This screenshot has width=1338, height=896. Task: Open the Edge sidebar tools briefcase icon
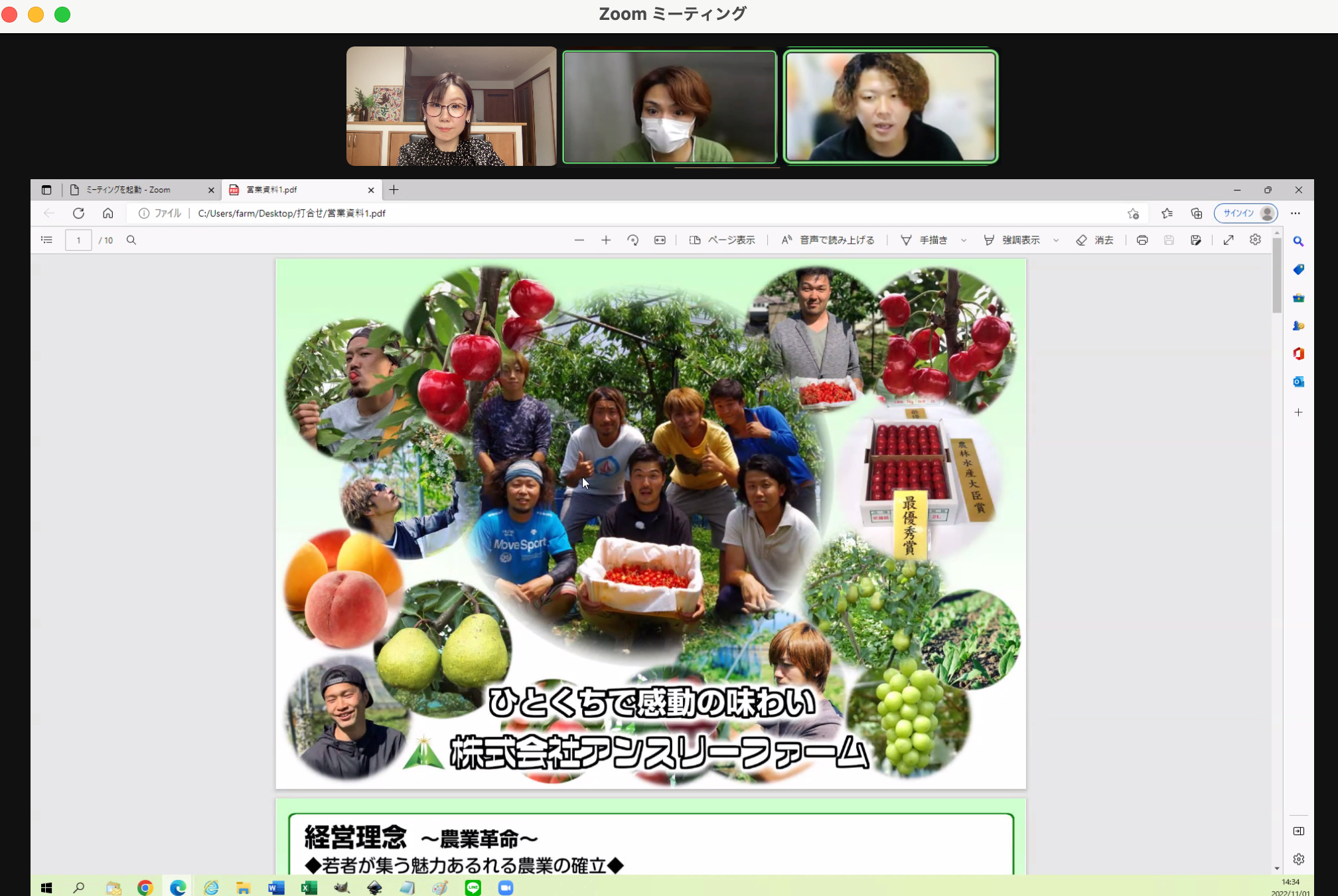tap(1299, 298)
